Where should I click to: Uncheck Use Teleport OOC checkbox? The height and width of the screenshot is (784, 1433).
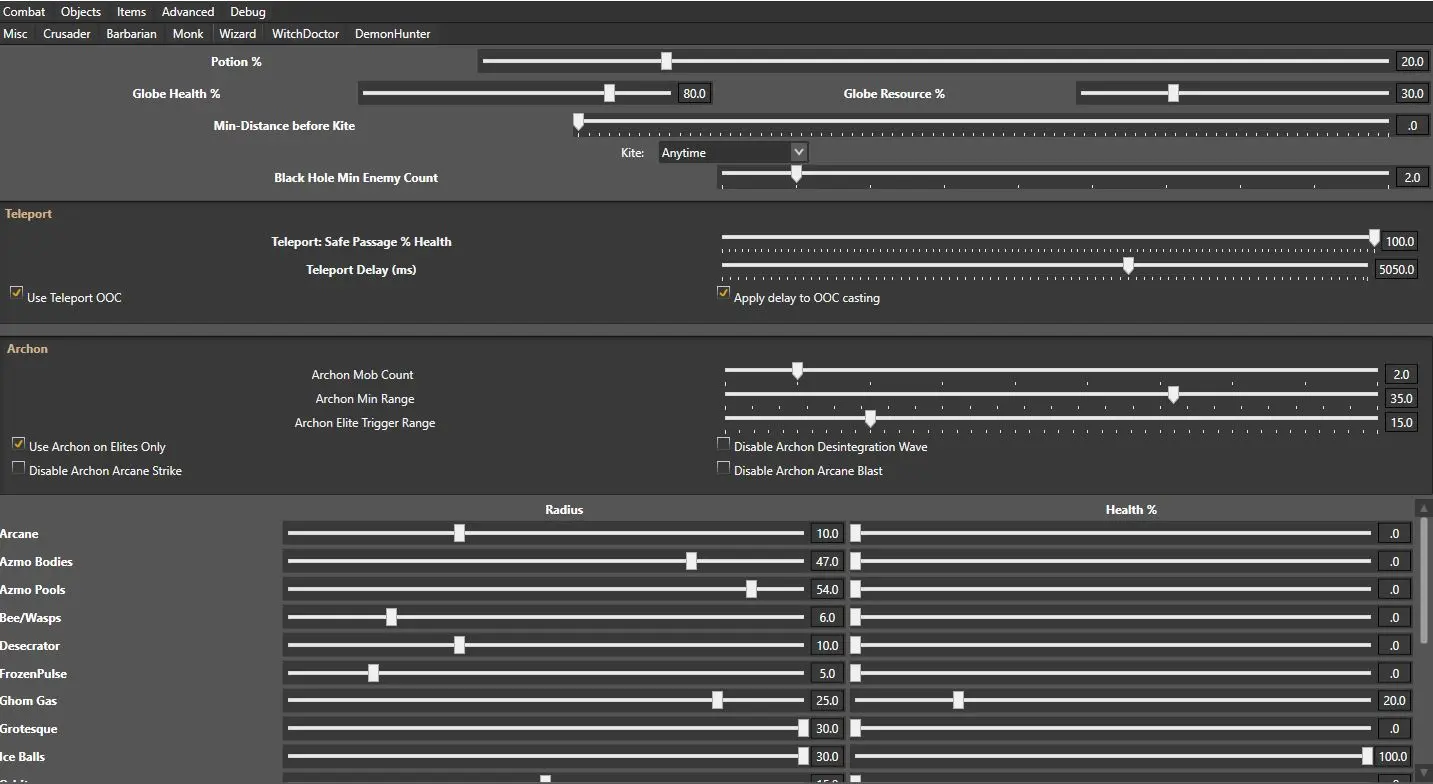(x=16, y=293)
